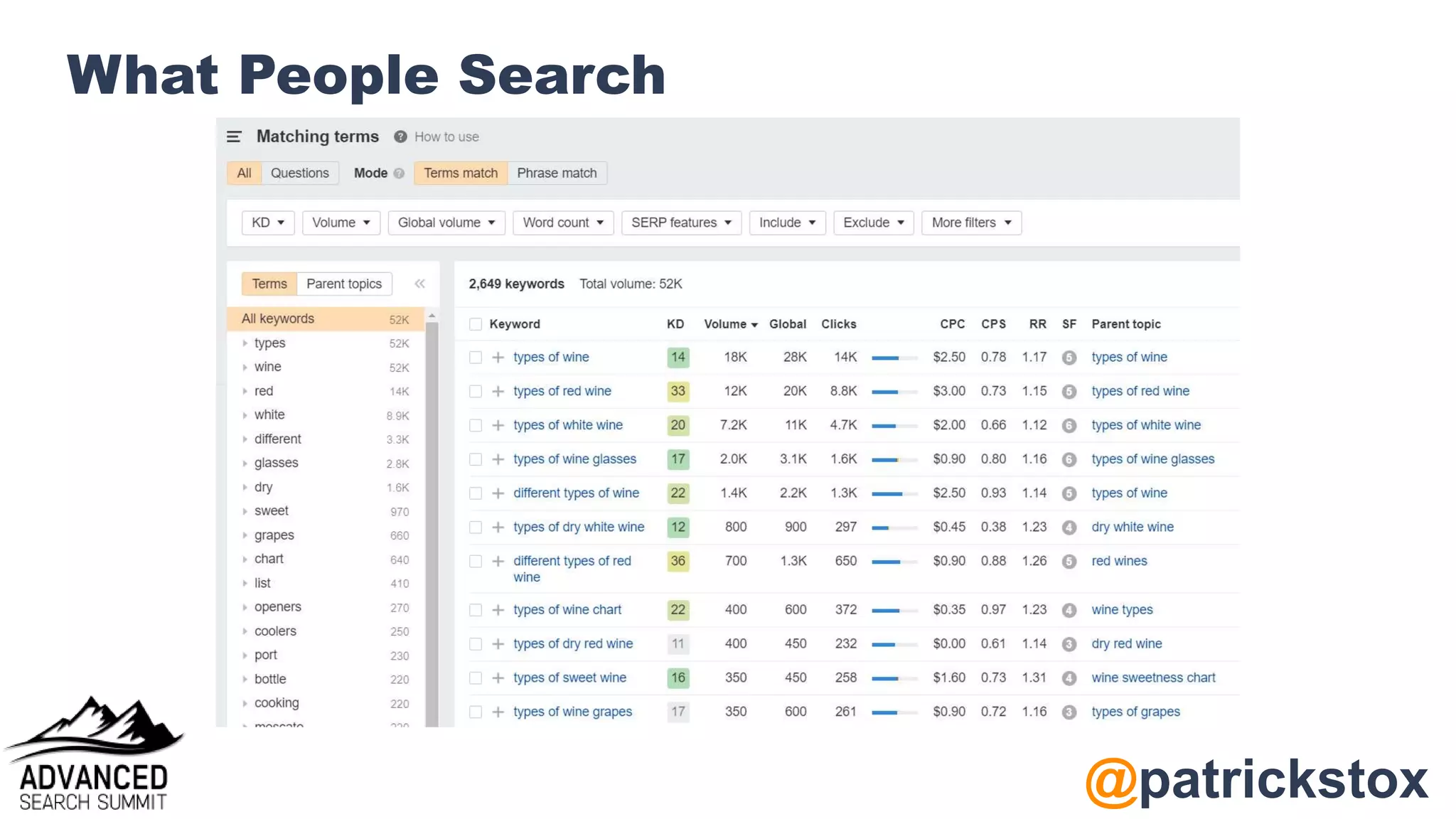This screenshot has width=1456, height=819.
Task: Select Terms match mode
Action: click(x=461, y=173)
